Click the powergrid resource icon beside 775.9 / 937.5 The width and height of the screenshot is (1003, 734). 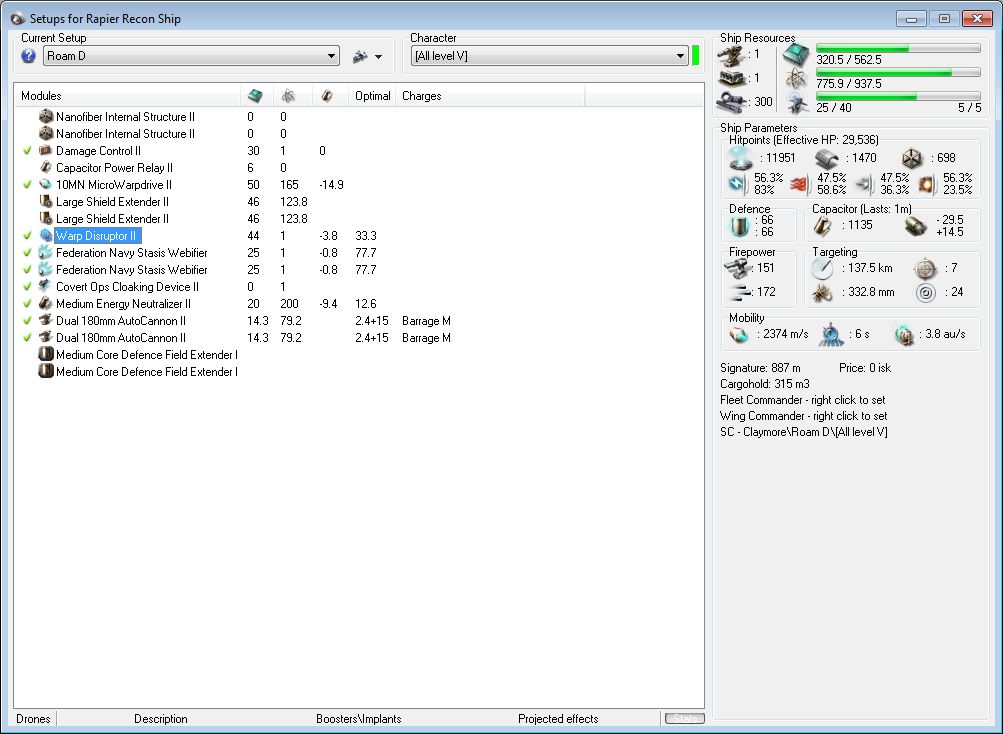[796, 79]
